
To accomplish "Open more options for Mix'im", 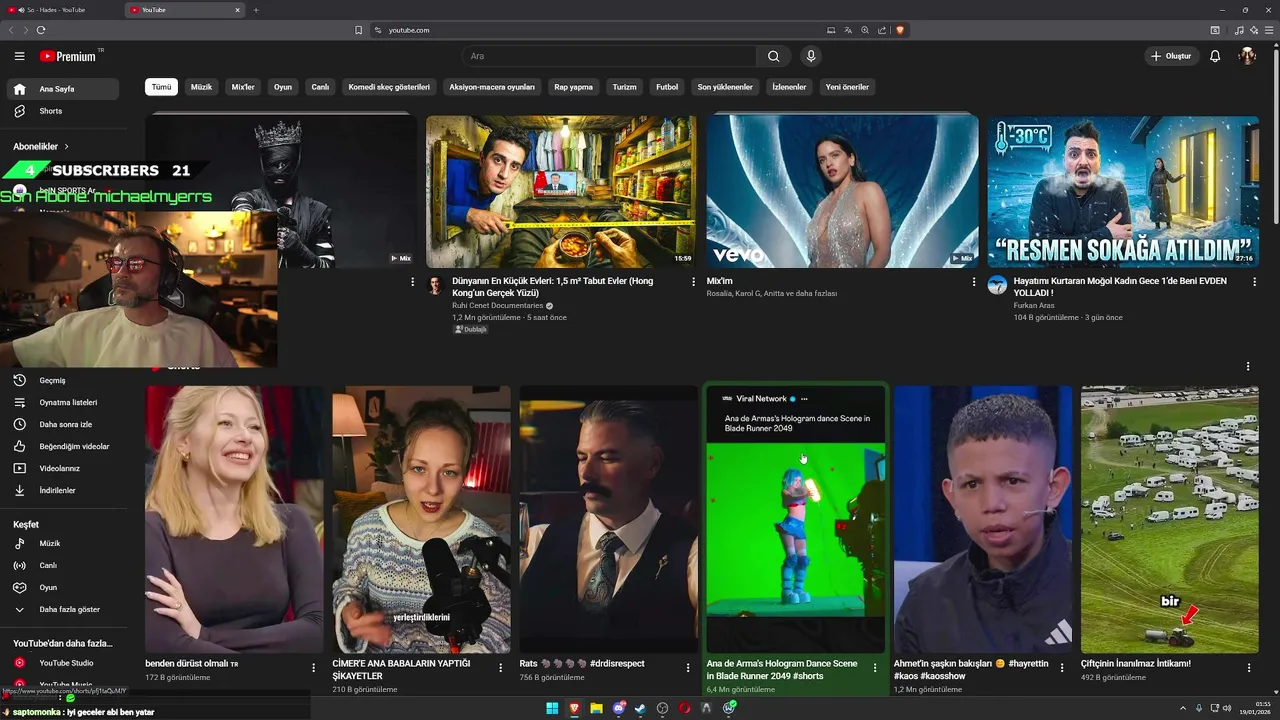I will 974,282.
